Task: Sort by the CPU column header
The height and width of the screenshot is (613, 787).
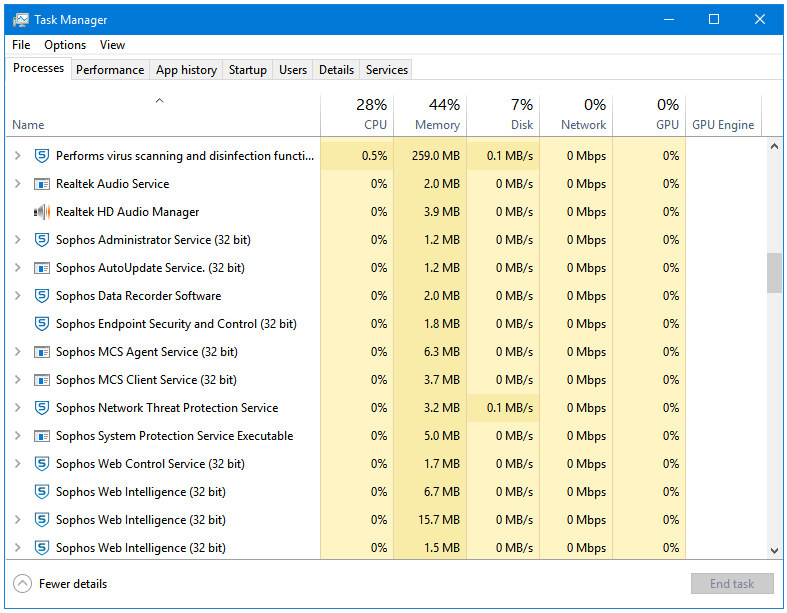Action: click(357, 115)
